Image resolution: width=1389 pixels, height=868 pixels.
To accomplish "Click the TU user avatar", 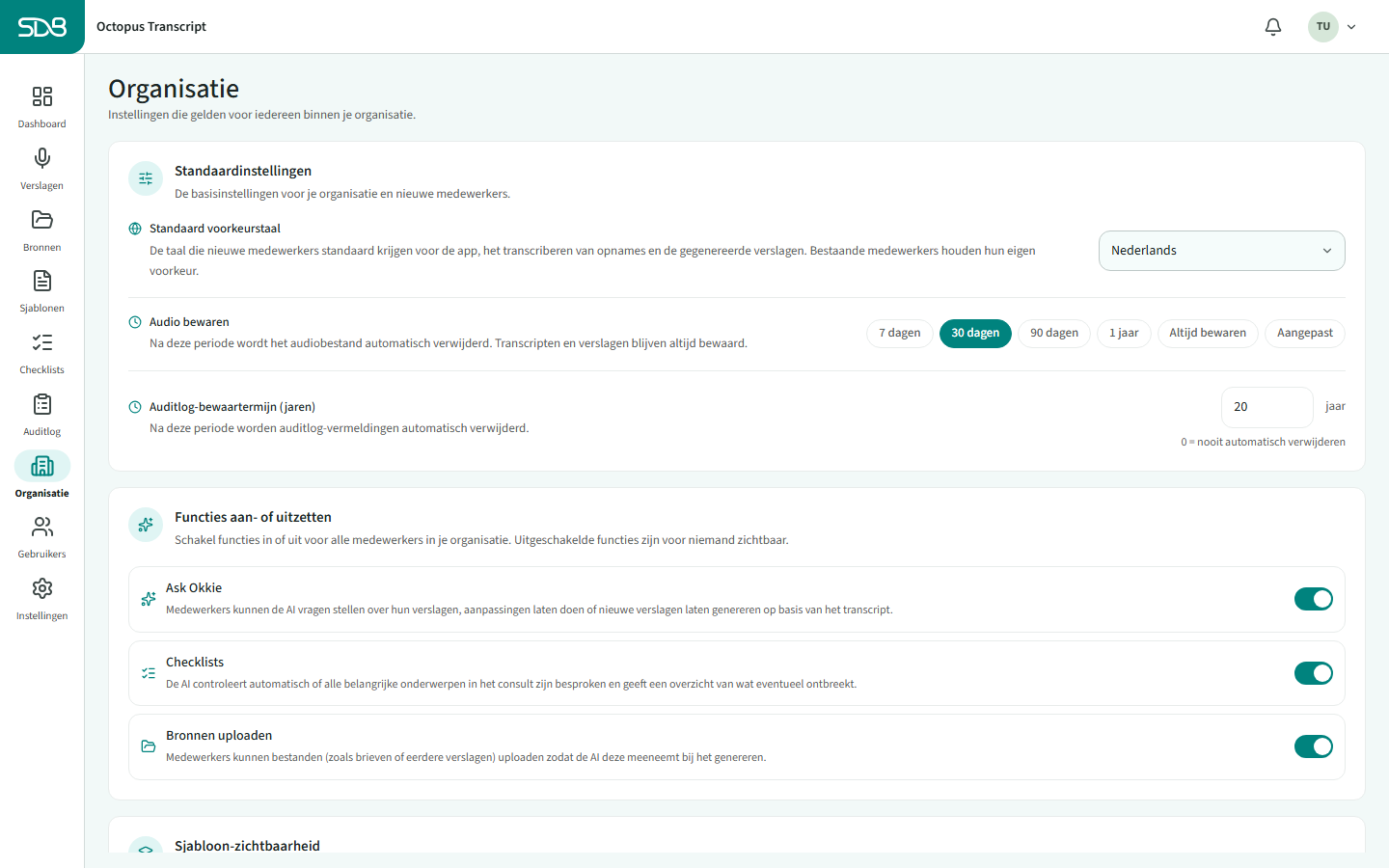I will click(x=1323, y=27).
